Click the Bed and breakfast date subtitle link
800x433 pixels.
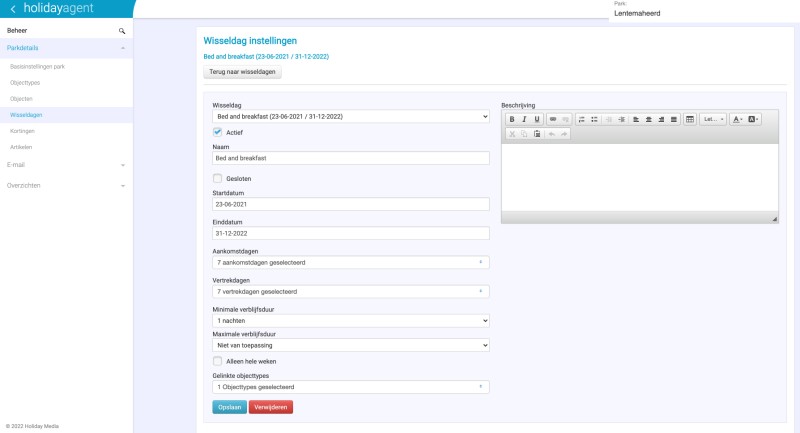click(x=266, y=57)
